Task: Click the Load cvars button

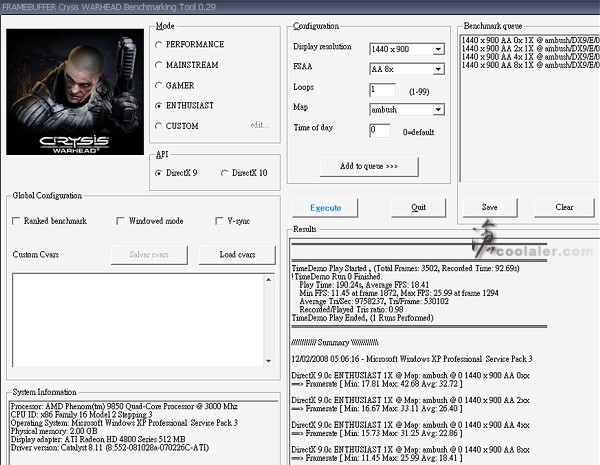Action: [x=237, y=255]
